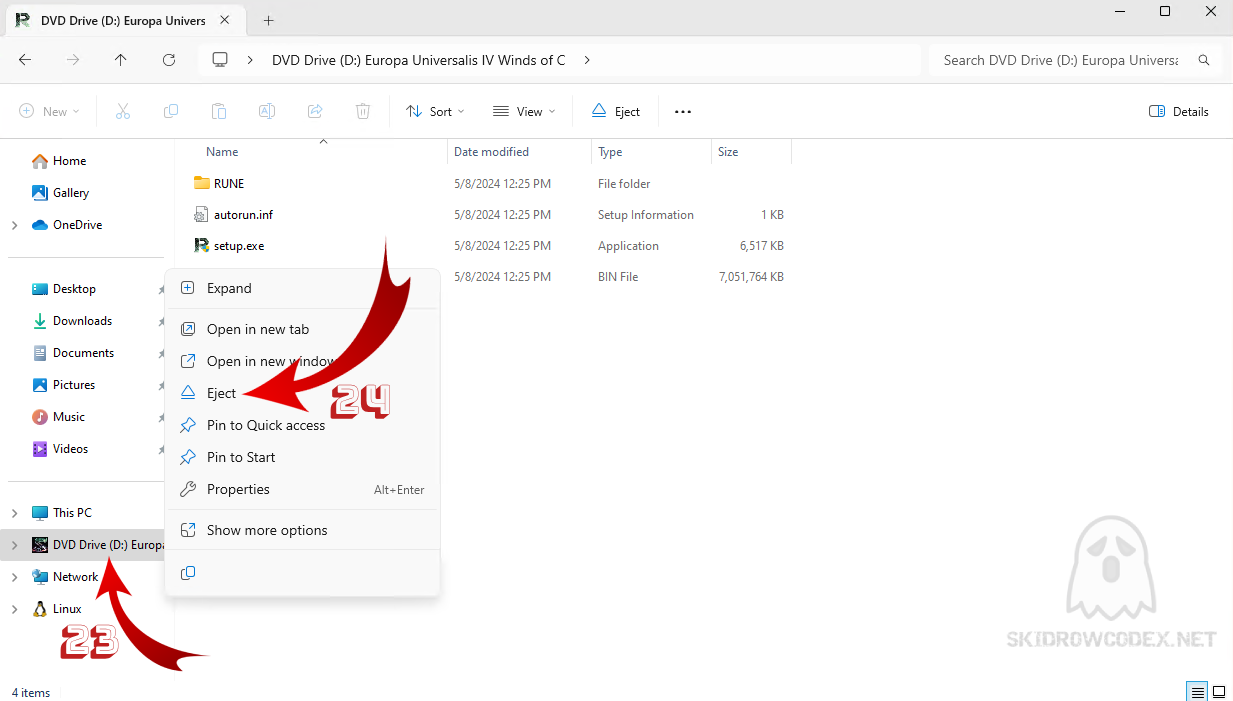Click the This PC monitor icon in address bar
1233x701 pixels.
tap(221, 60)
